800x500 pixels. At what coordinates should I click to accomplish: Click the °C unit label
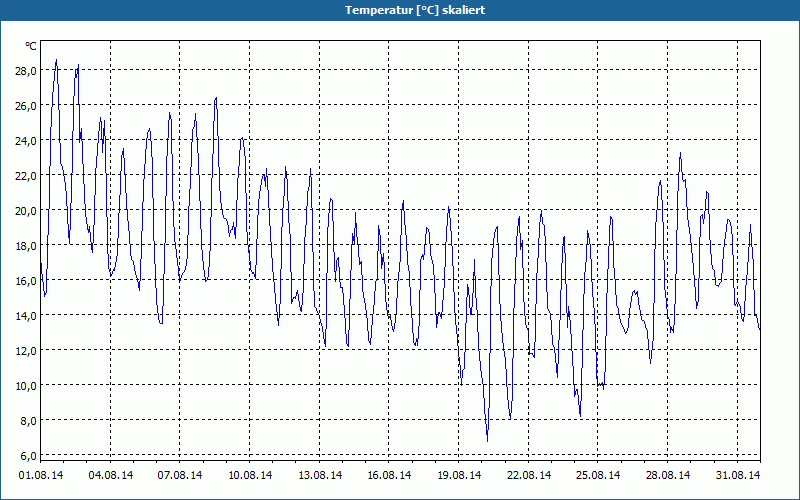(x=31, y=46)
